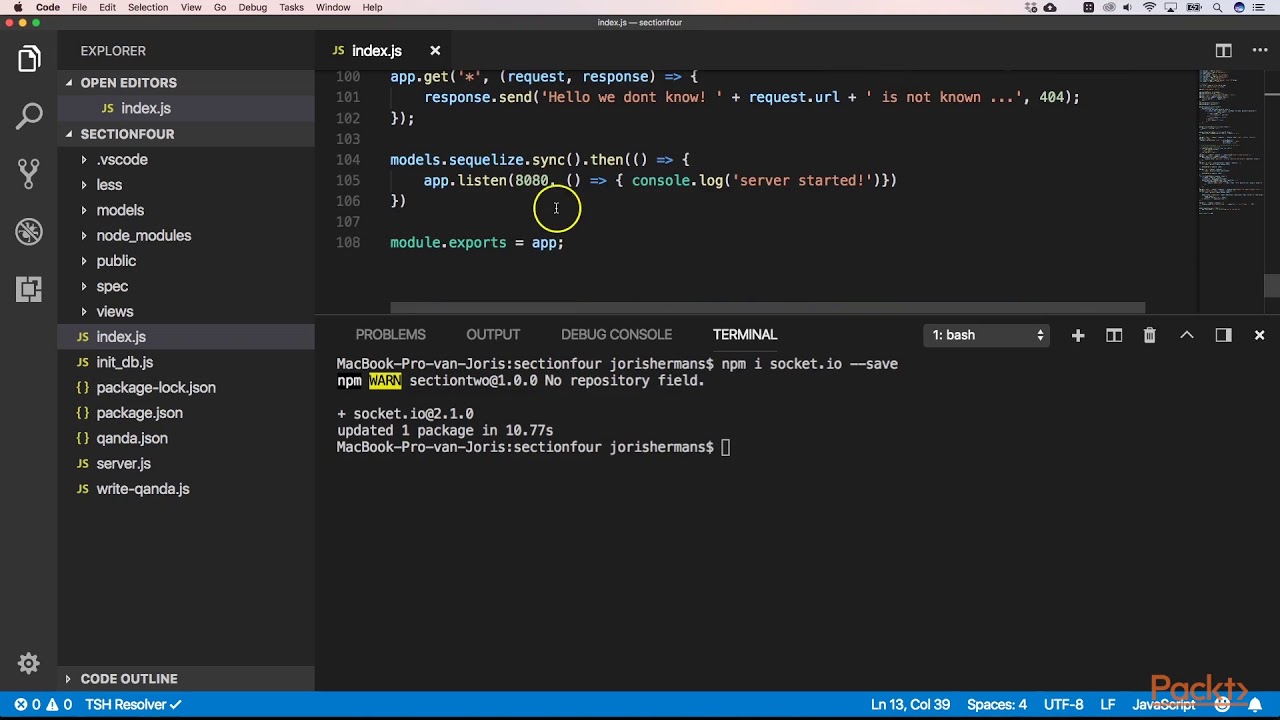Open index.js under Open Editors

[146, 109]
